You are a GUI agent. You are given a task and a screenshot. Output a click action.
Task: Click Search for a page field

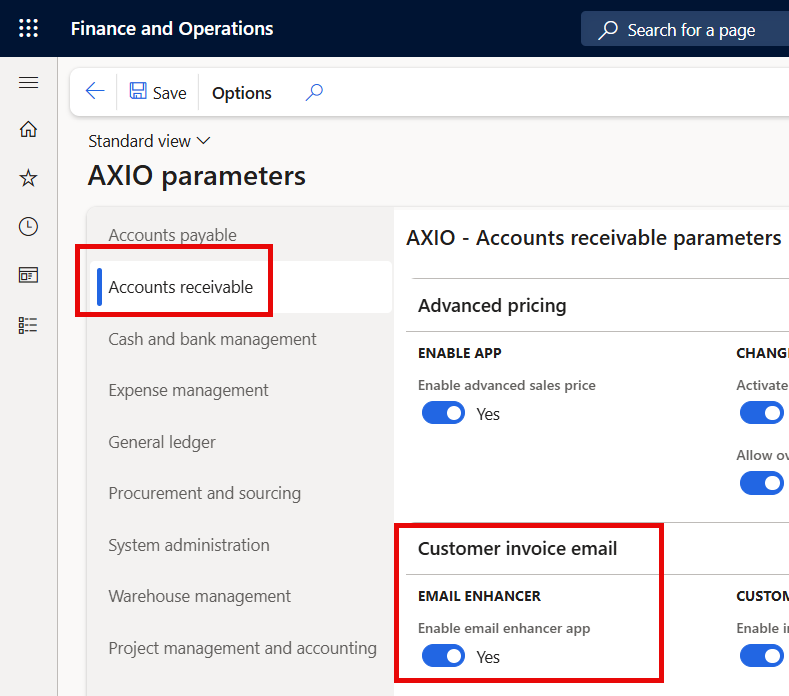(685, 29)
